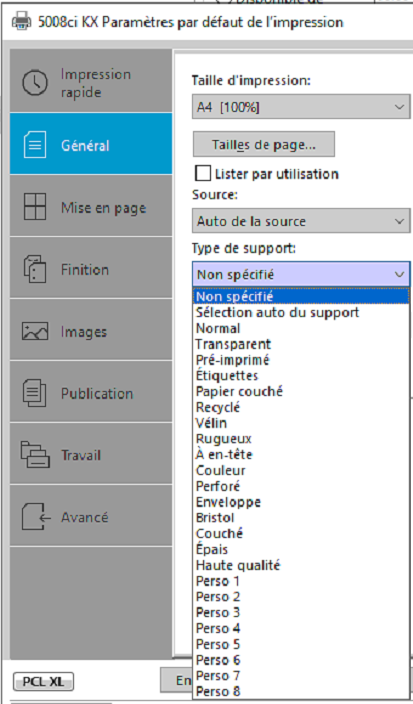Choose Sélection auto du support option
The height and width of the screenshot is (704, 413).
(x=277, y=312)
